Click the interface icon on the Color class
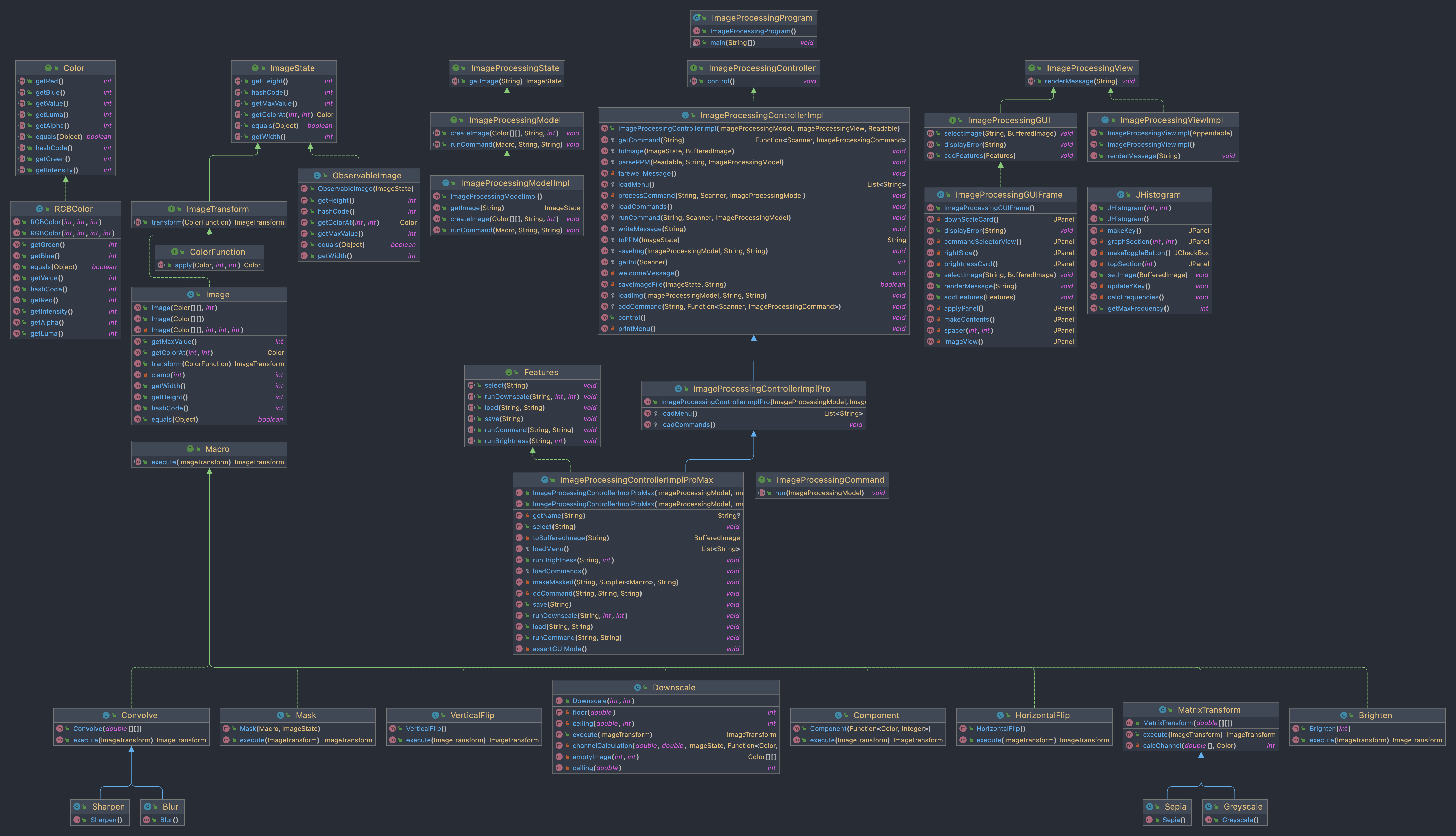 pos(48,68)
